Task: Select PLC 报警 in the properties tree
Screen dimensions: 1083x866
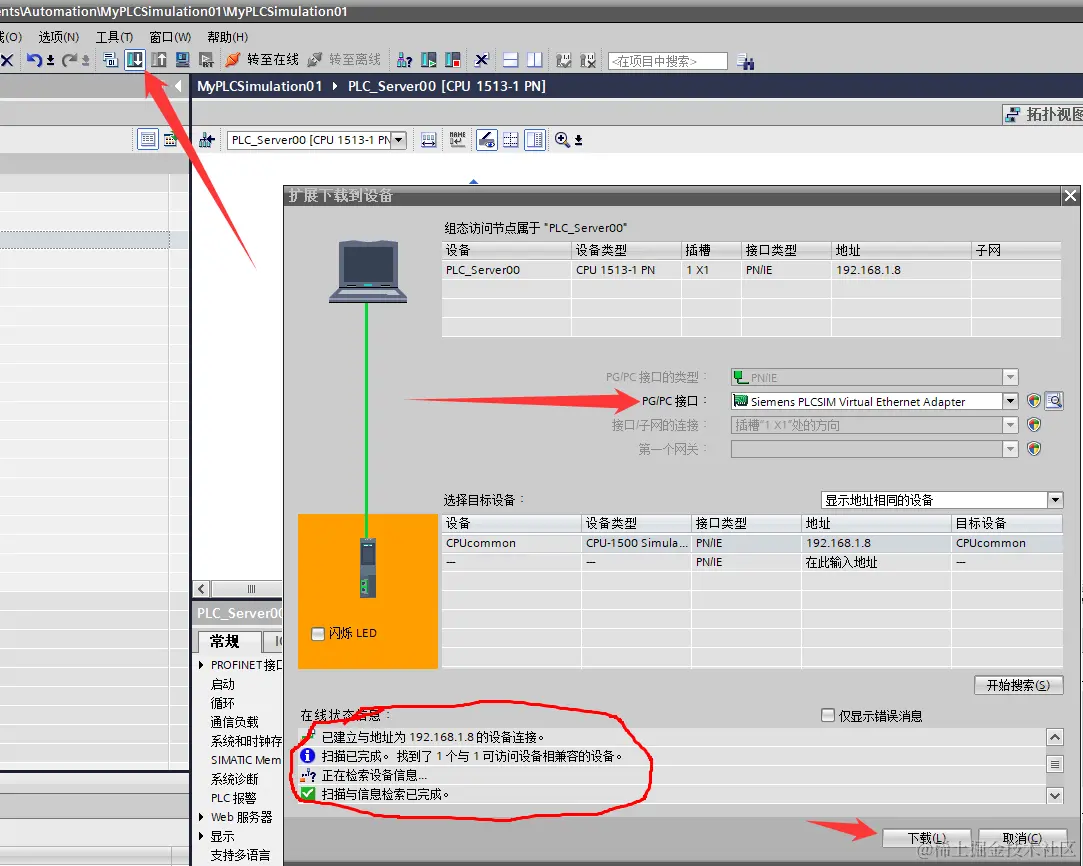Action: tap(233, 798)
